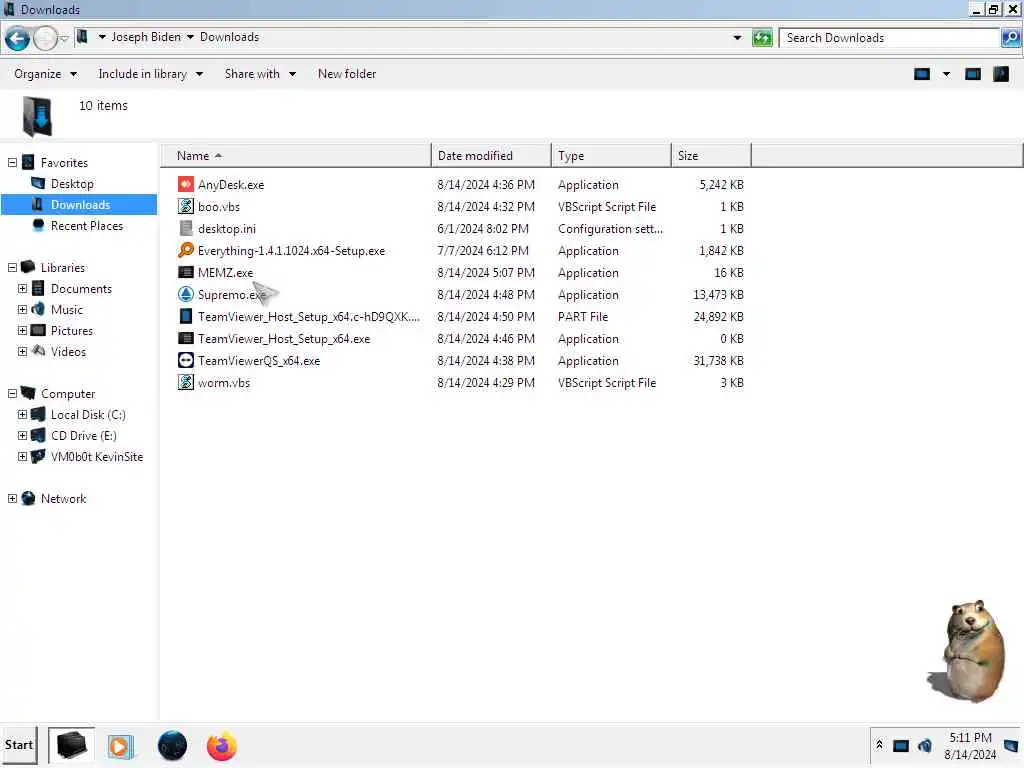This screenshot has width=1024, height=768.
Task: Open the recent locations dropdown beside Forward
Action: coord(64,39)
